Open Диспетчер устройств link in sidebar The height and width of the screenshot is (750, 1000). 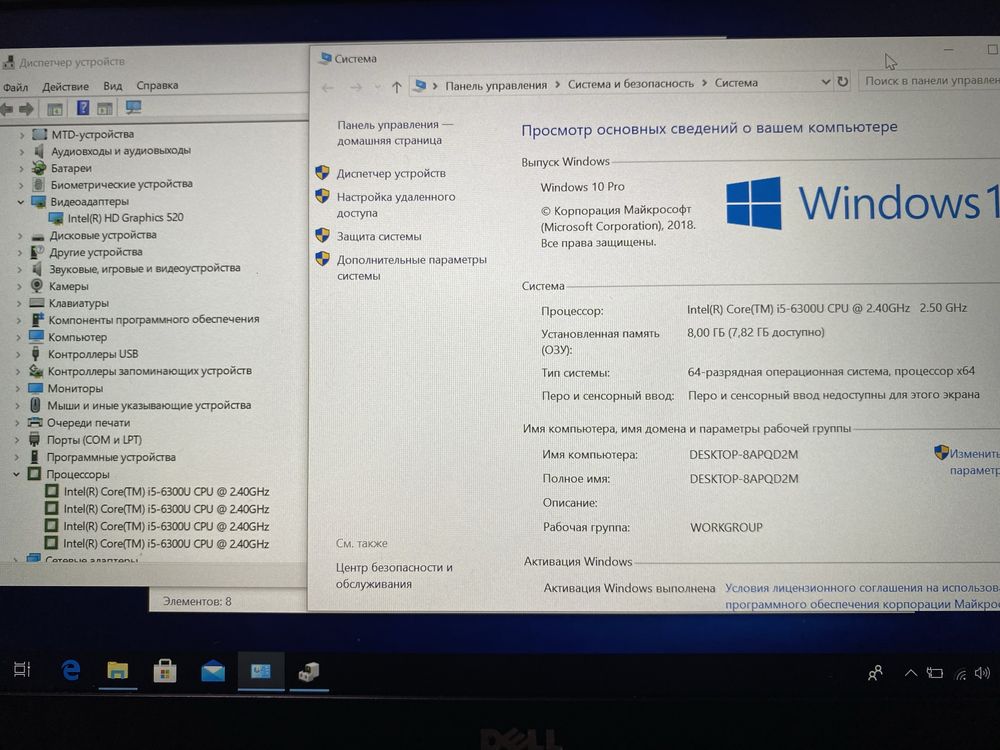tap(391, 173)
